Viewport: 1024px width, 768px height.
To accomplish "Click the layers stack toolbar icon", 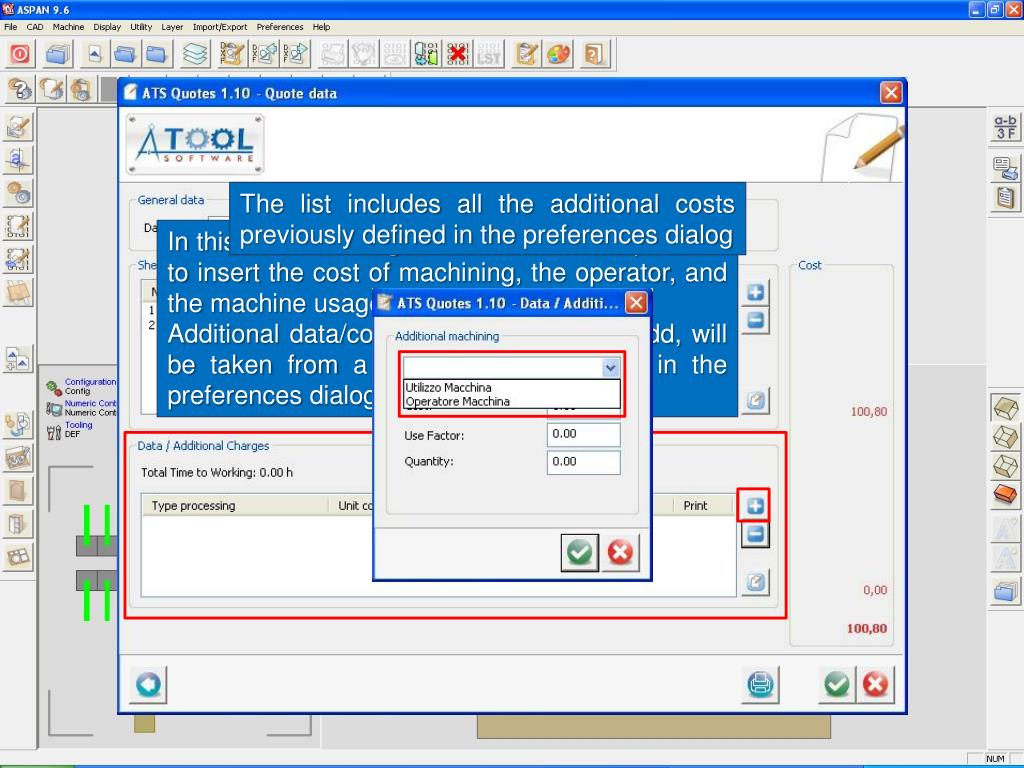I will point(195,54).
